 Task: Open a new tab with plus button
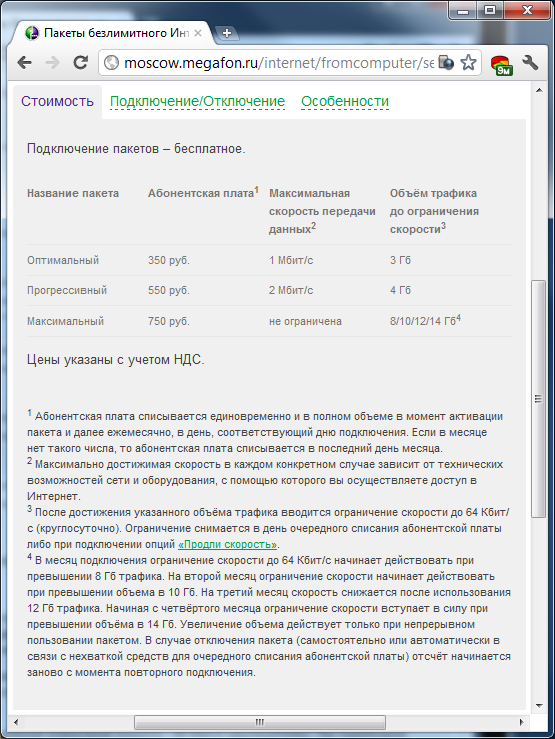pos(227,33)
